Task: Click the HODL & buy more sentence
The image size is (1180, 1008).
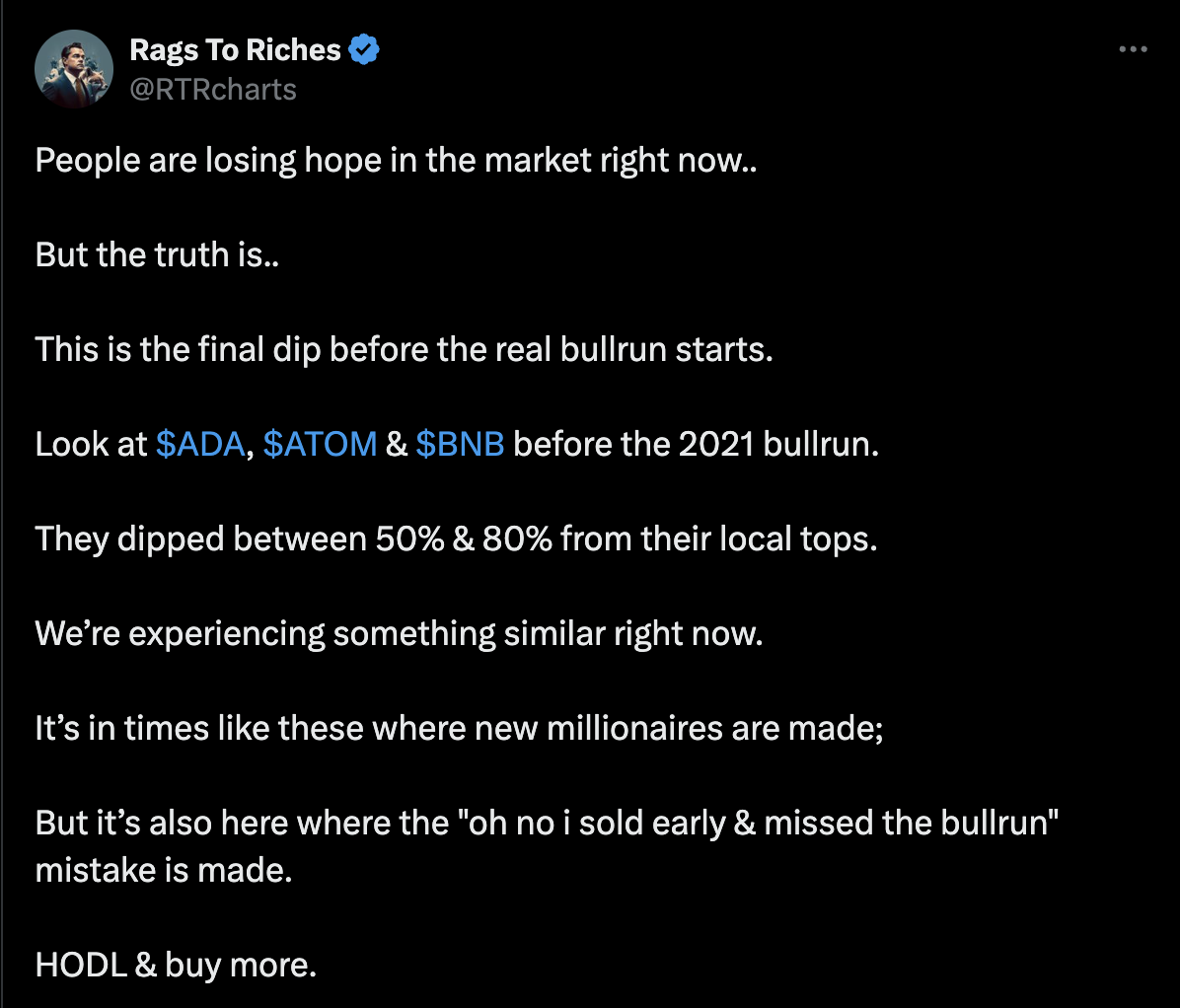Action: click(174, 964)
